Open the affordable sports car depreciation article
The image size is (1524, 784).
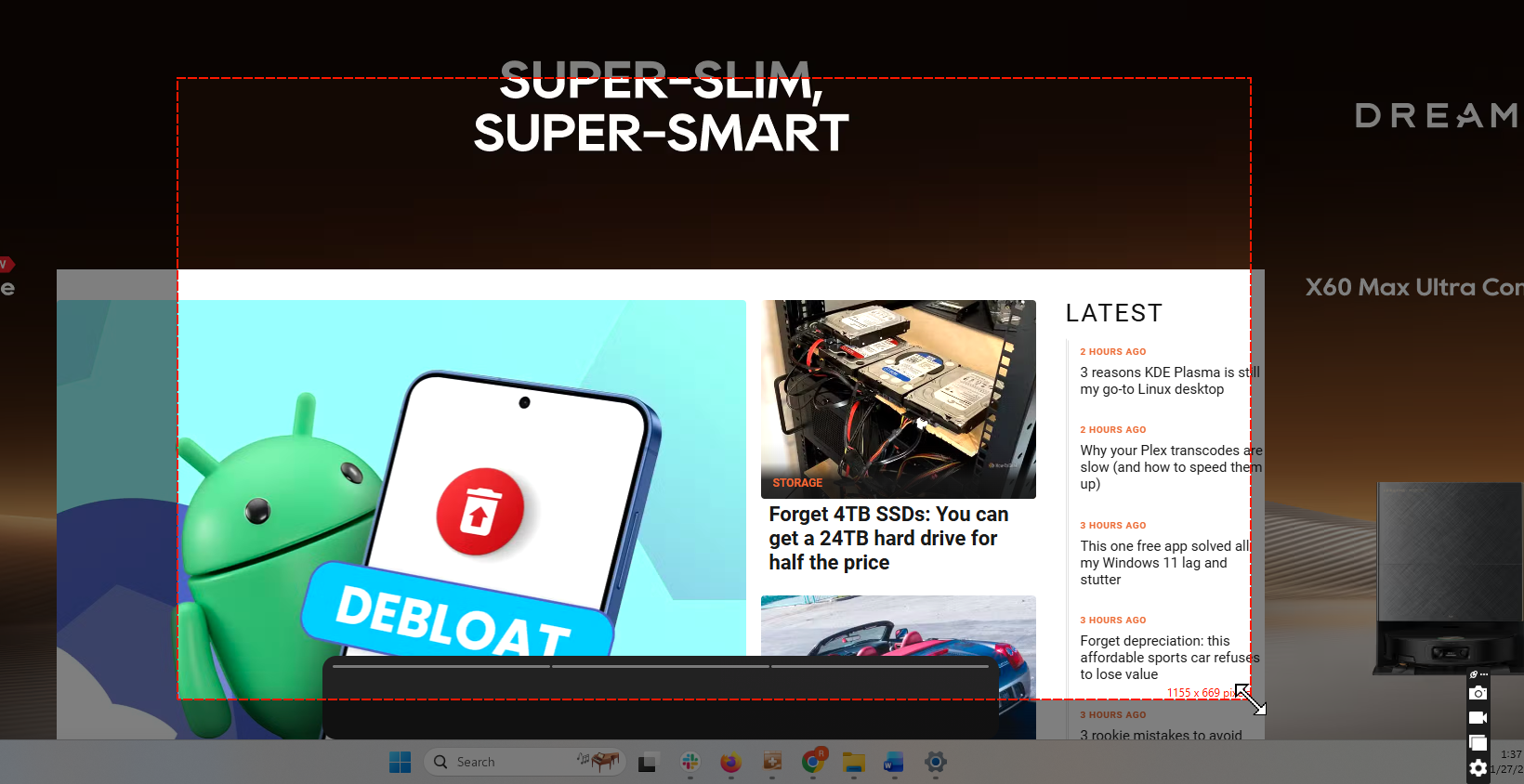pyautogui.click(x=1169, y=658)
